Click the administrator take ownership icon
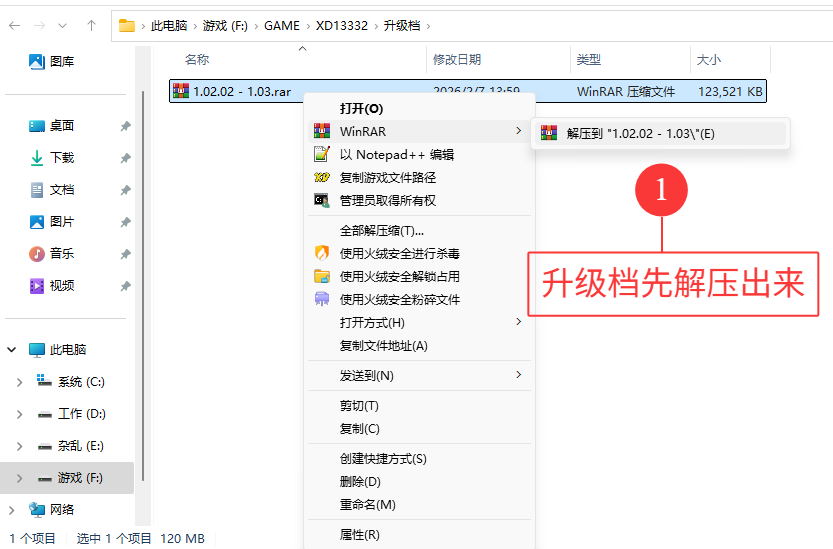Viewport: 833px width, 549px height. 321,200
